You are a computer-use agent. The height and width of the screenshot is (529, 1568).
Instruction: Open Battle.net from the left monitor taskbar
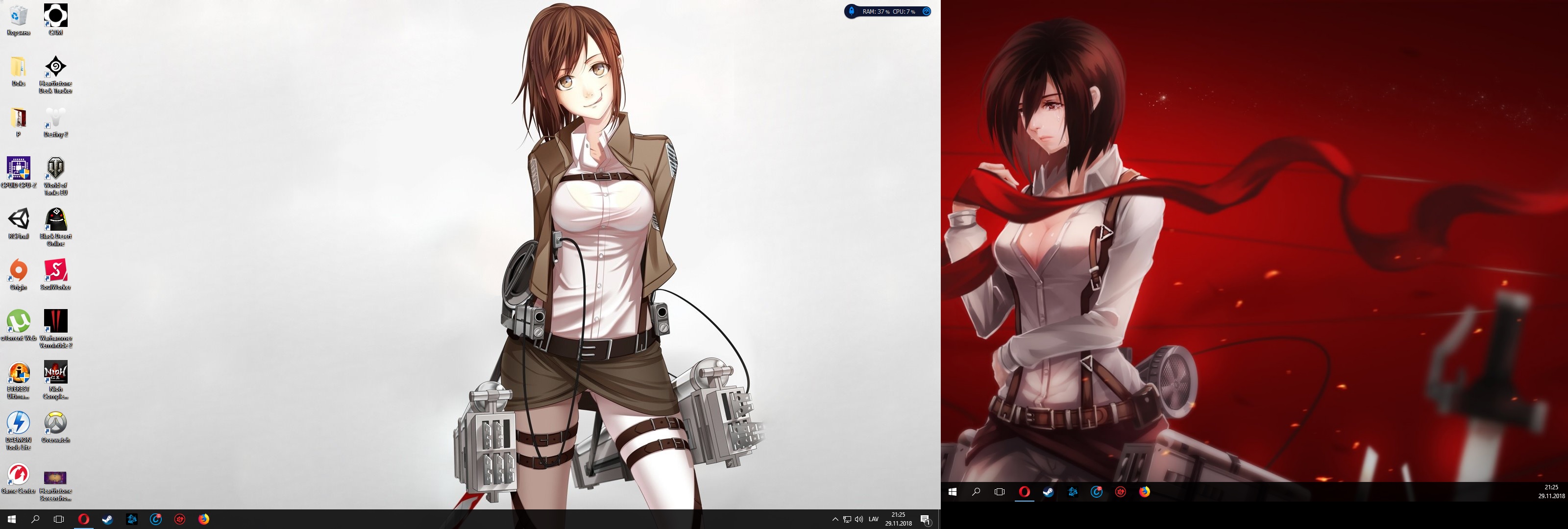pos(131,519)
